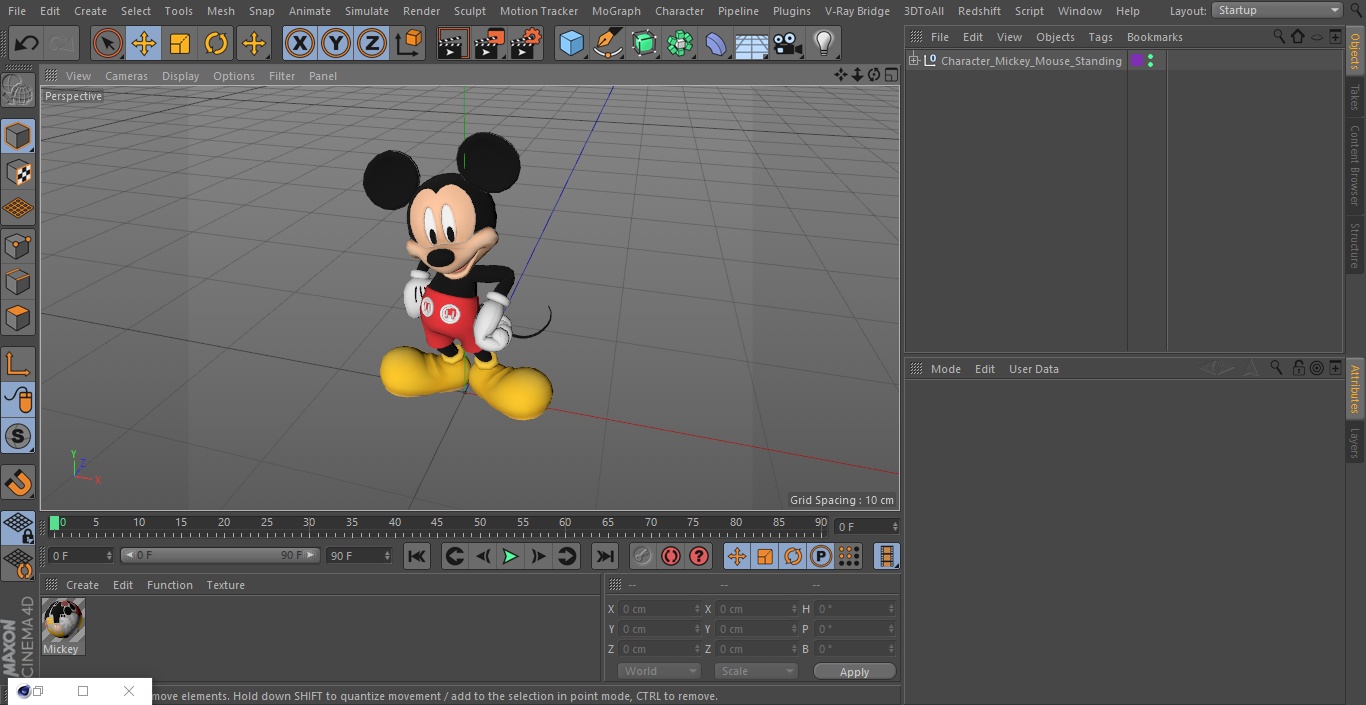Switch to Polygons mode
Viewport: 1366px width, 705px height.
point(18,318)
